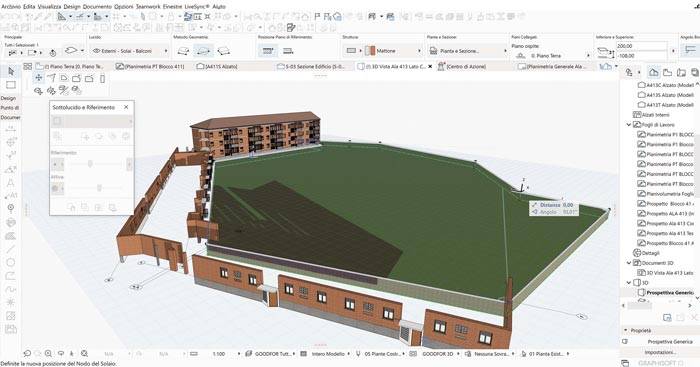Close the Sottolucido e Riferimento palette
This screenshot has height=367, width=700.
click(126, 107)
